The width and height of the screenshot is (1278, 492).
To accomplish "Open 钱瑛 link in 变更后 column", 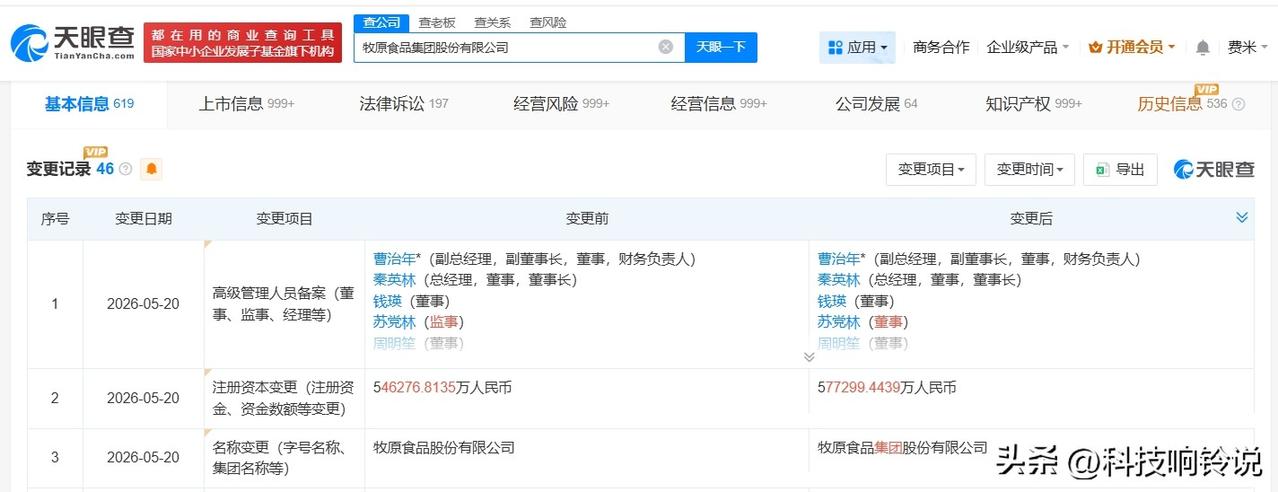I will (832, 301).
